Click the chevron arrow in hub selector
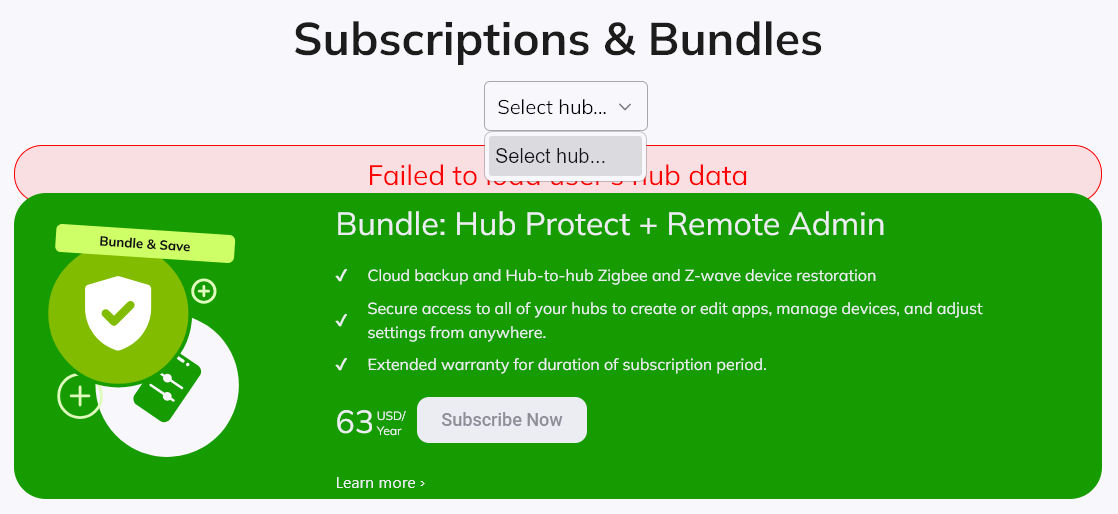 tap(625, 106)
